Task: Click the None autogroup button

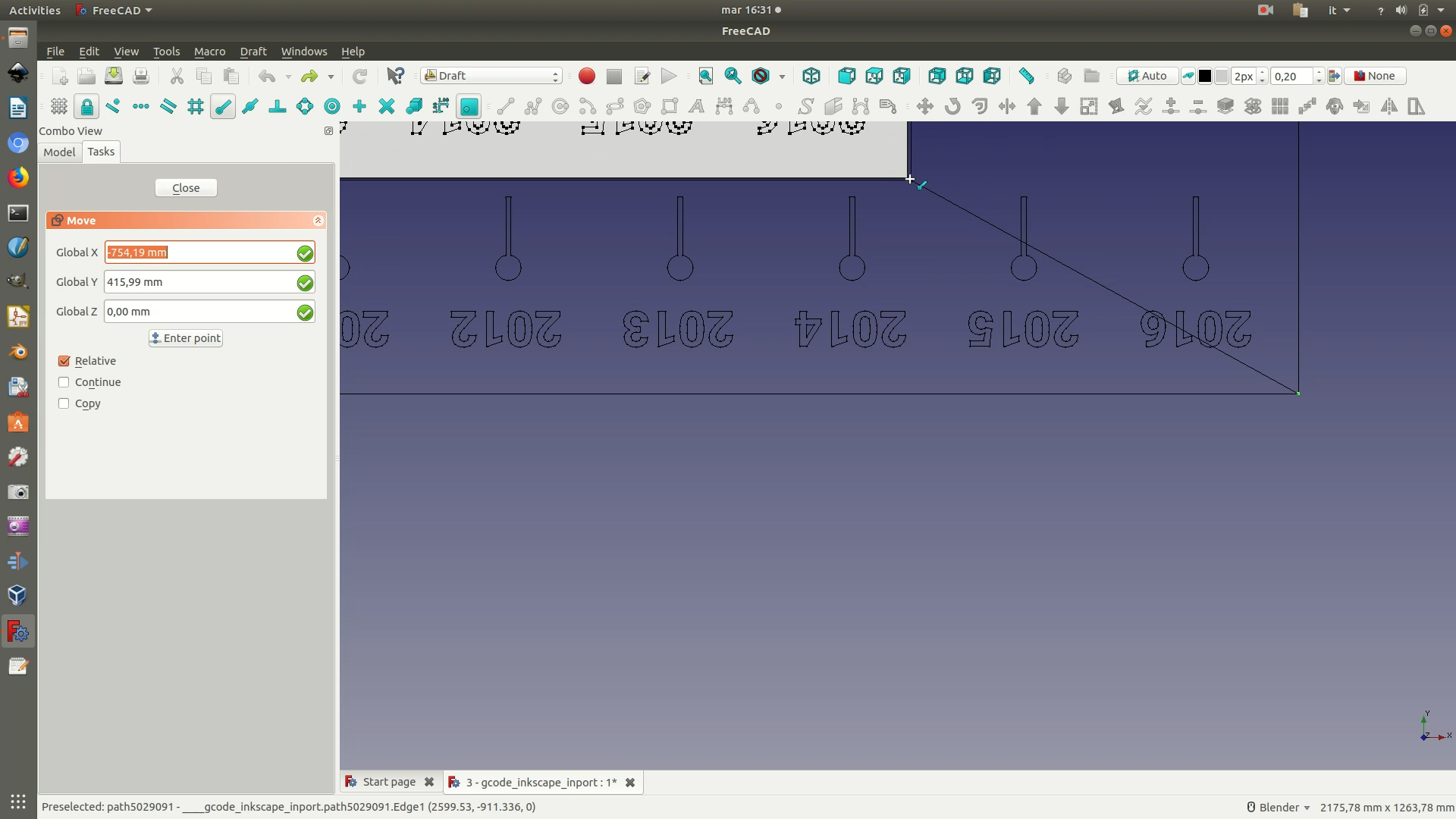Action: [1375, 76]
